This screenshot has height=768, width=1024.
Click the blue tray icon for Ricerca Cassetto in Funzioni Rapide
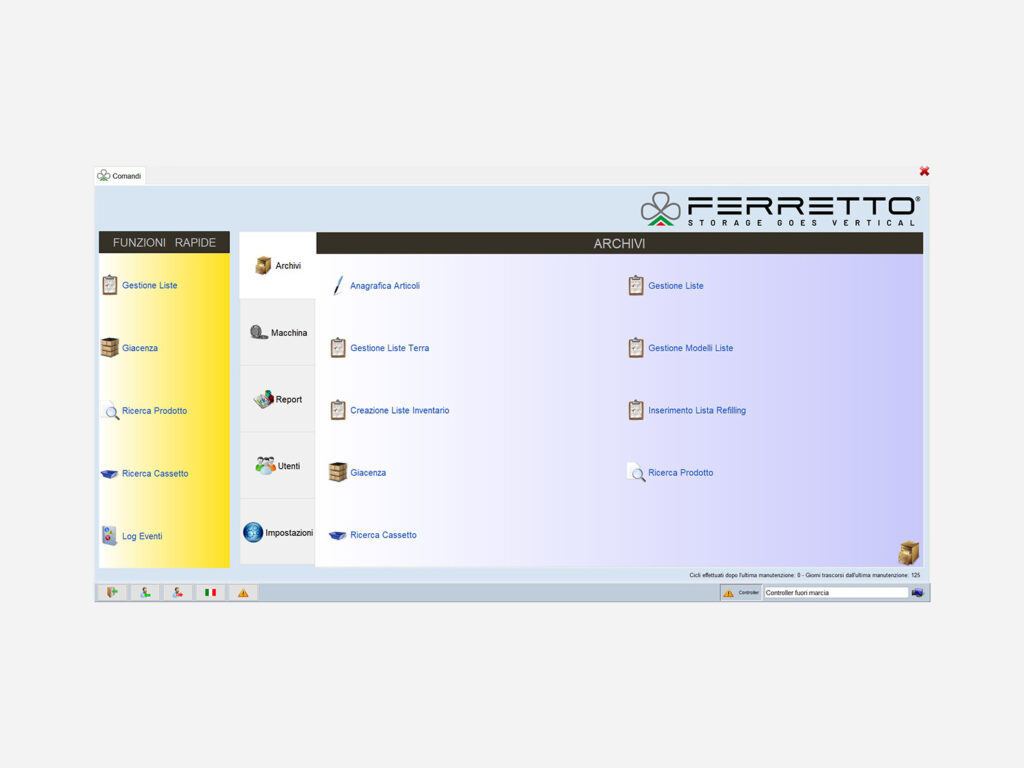tap(109, 473)
